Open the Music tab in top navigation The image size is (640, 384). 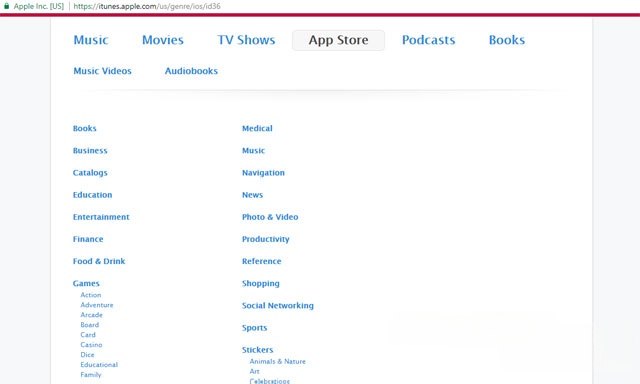(x=91, y=40)
